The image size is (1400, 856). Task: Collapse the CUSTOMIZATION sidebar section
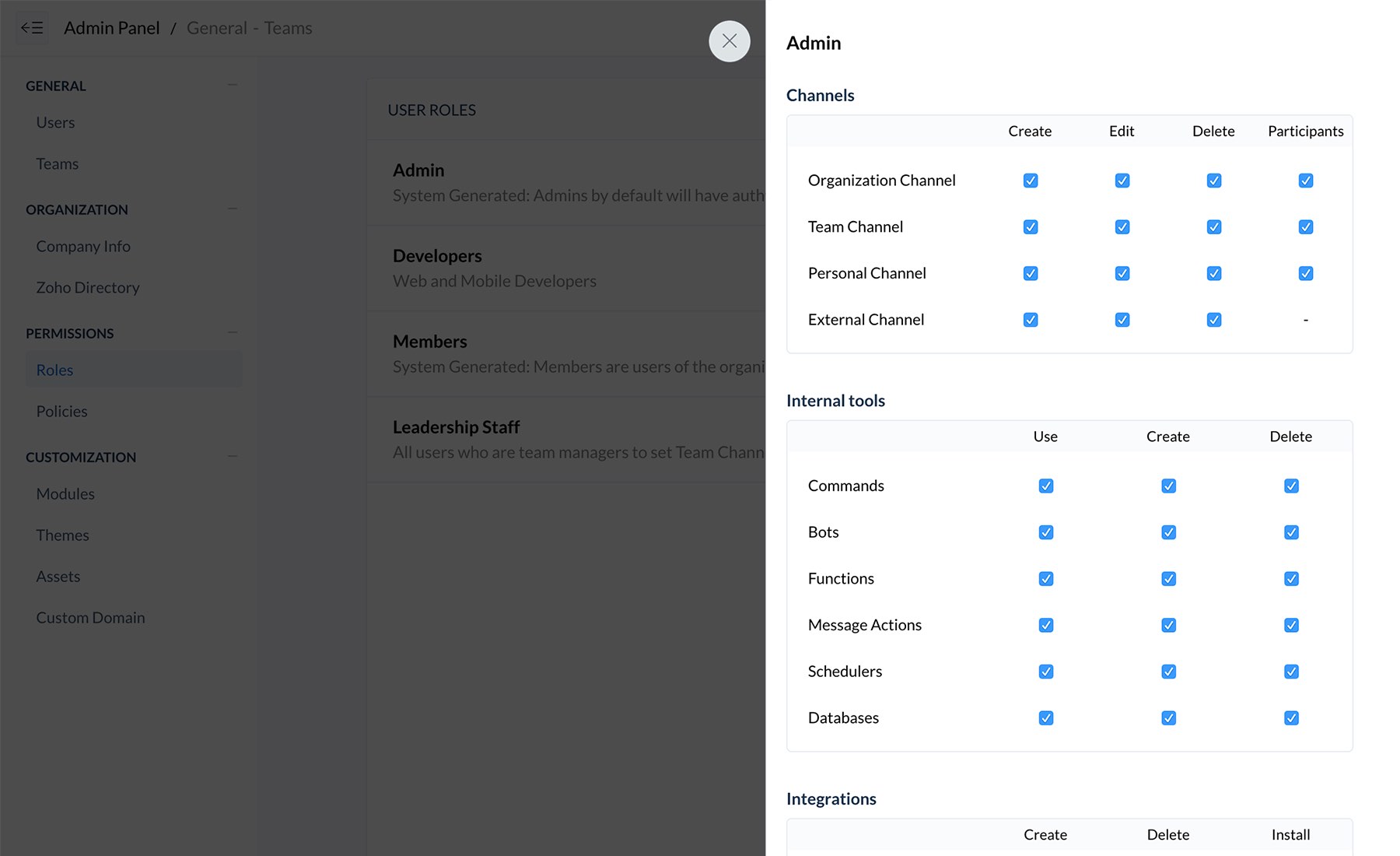233,456
